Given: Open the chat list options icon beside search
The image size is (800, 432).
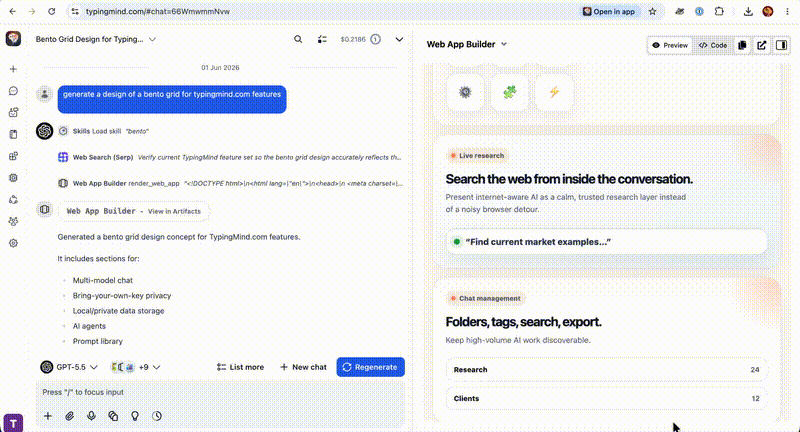Looking at the screenshot, I should click(322, 39).
